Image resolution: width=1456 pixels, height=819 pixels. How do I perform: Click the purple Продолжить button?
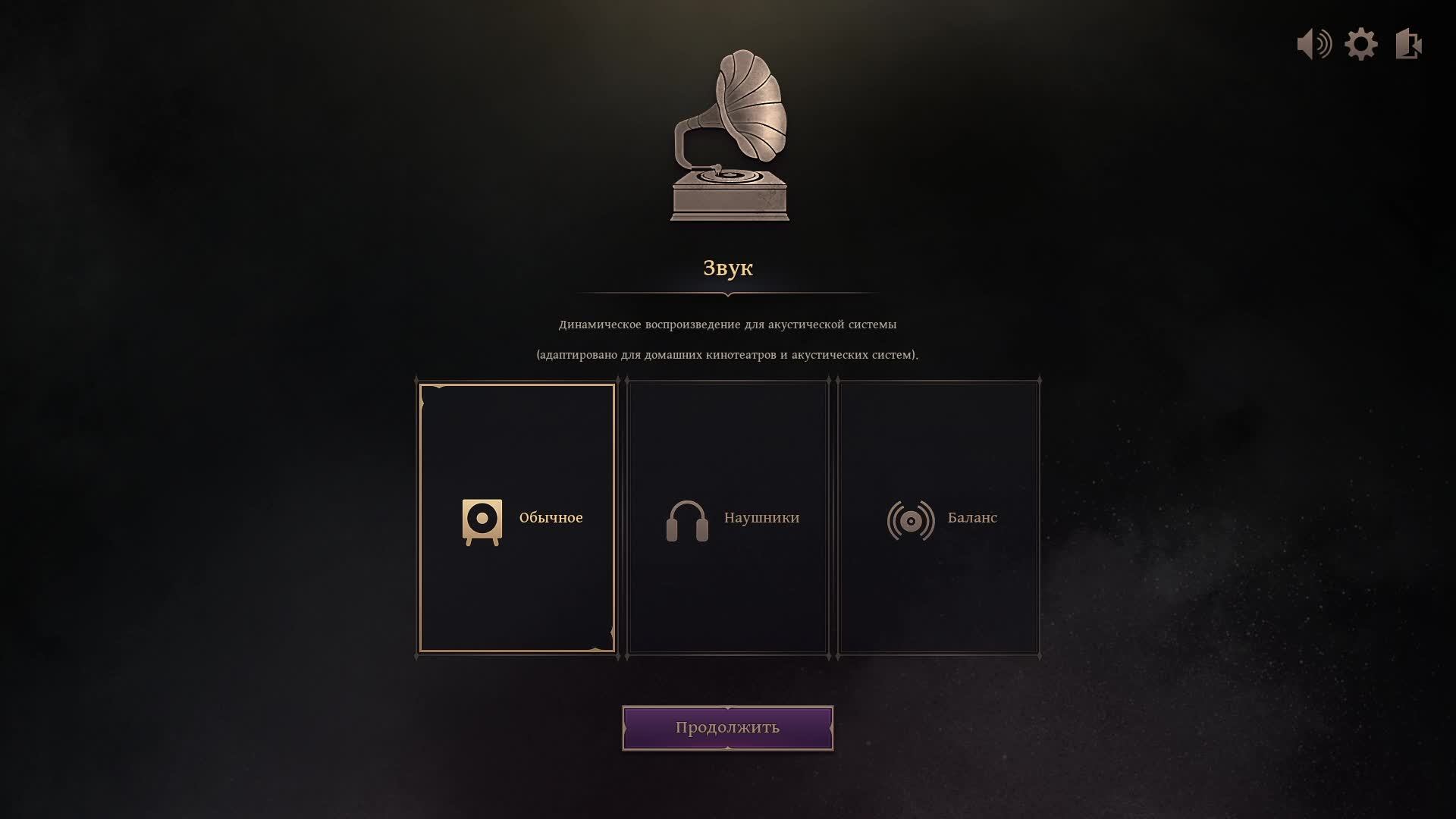tap(728, 728)
